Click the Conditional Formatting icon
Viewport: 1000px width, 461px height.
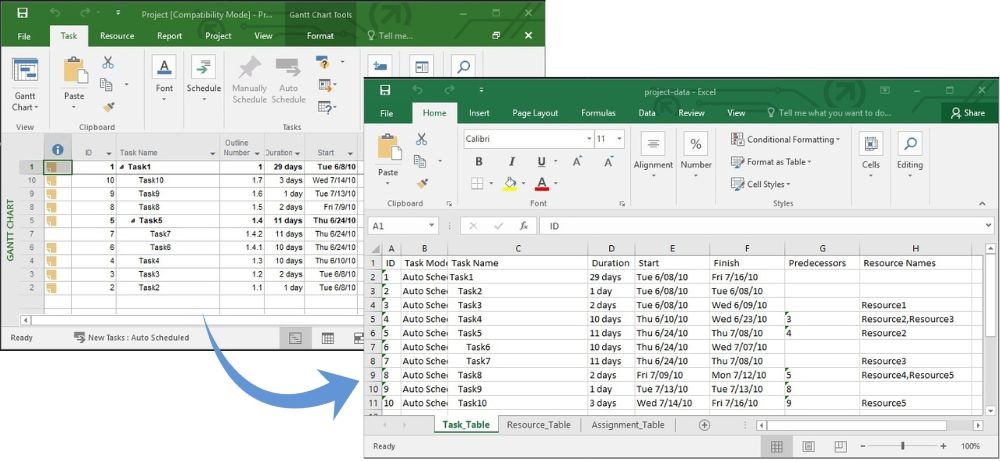738,140
